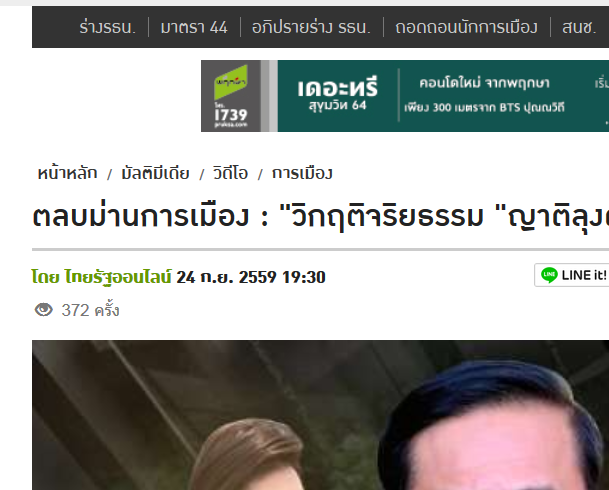The height and width of the screenshot is (490, 609).
Task: Open อภิปรายร่าง รธน. topic link
Action: 311,27
